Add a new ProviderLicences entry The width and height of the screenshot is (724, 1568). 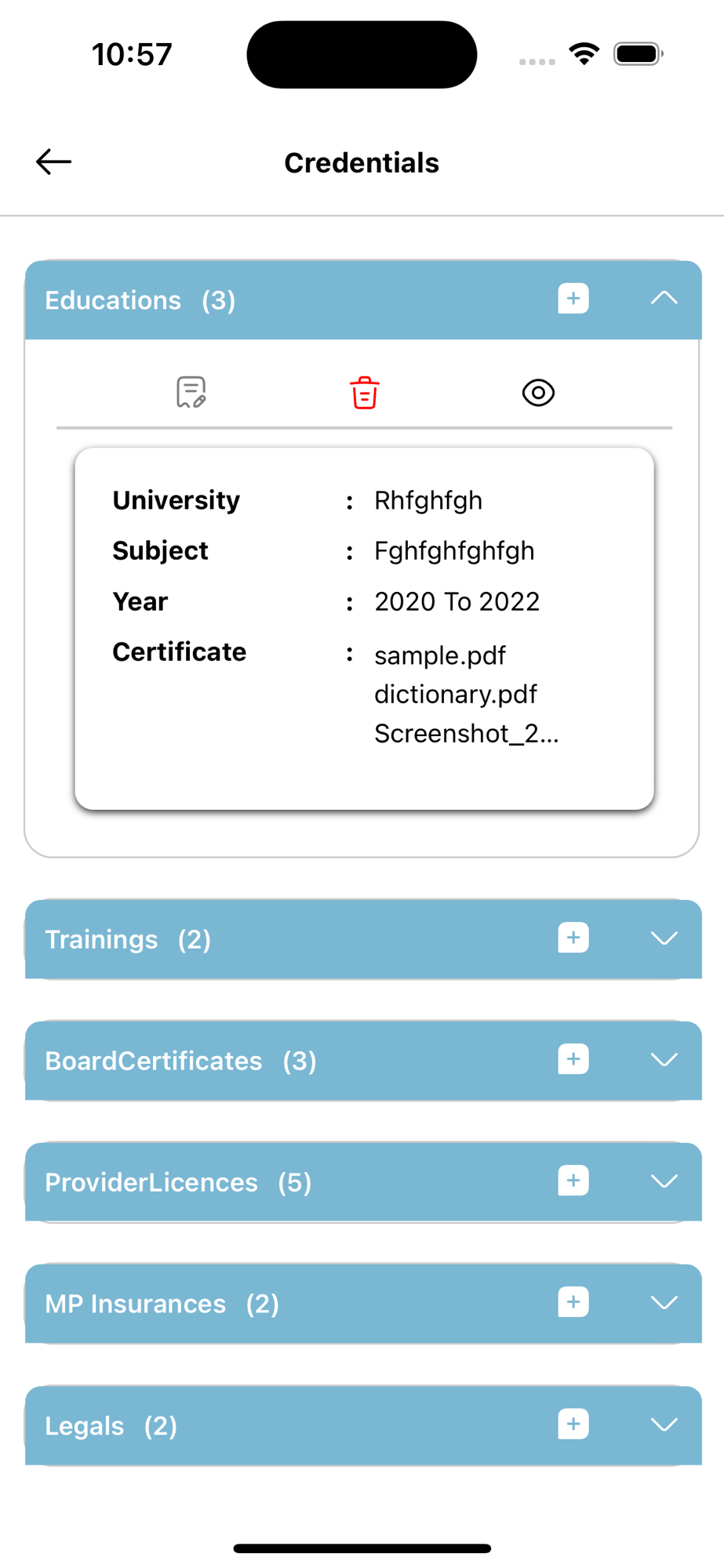[573, 1181]
